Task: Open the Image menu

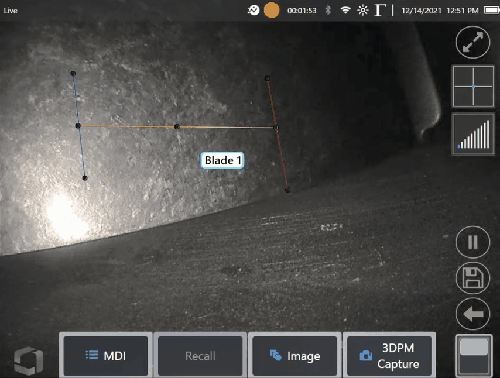Action: tap(295, 356)
